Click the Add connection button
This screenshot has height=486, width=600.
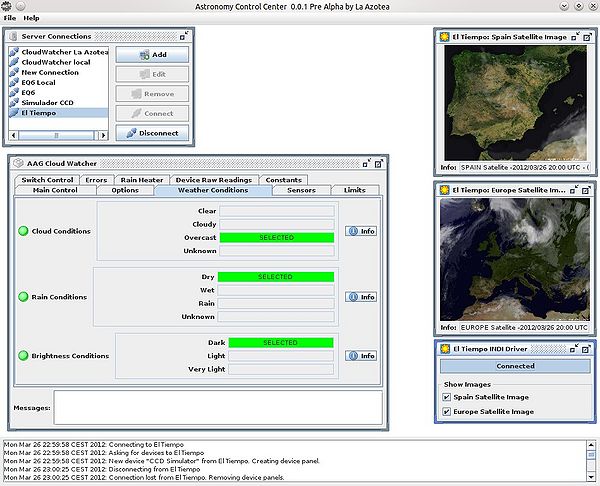coord(152,55)
